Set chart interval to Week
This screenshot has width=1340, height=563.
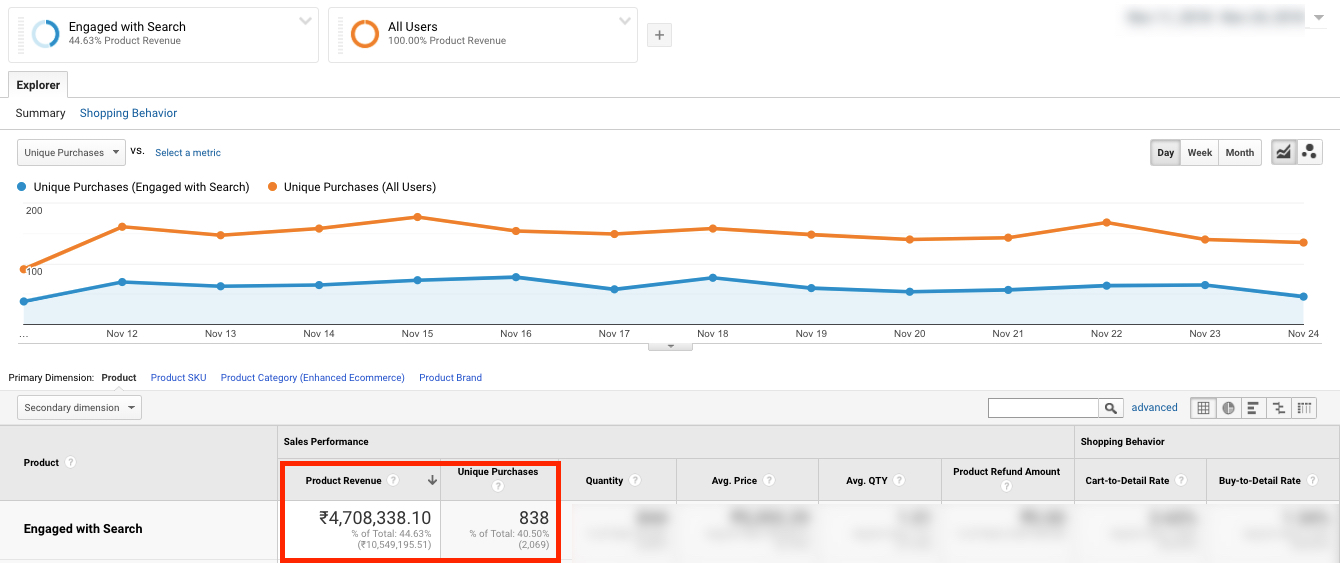(x=1200, y=153)
